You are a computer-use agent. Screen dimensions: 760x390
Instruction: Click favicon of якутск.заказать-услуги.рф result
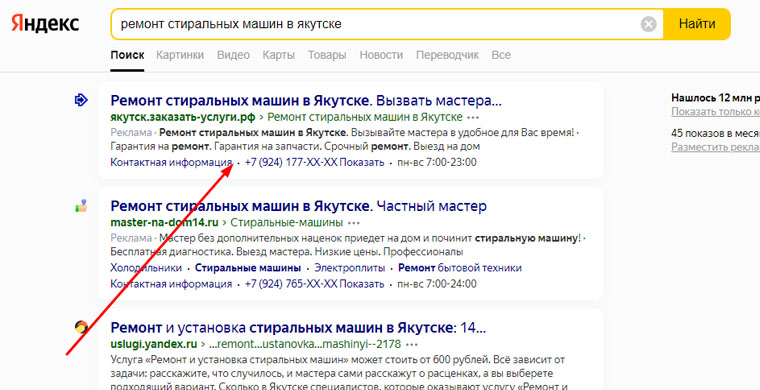[80, 100]
